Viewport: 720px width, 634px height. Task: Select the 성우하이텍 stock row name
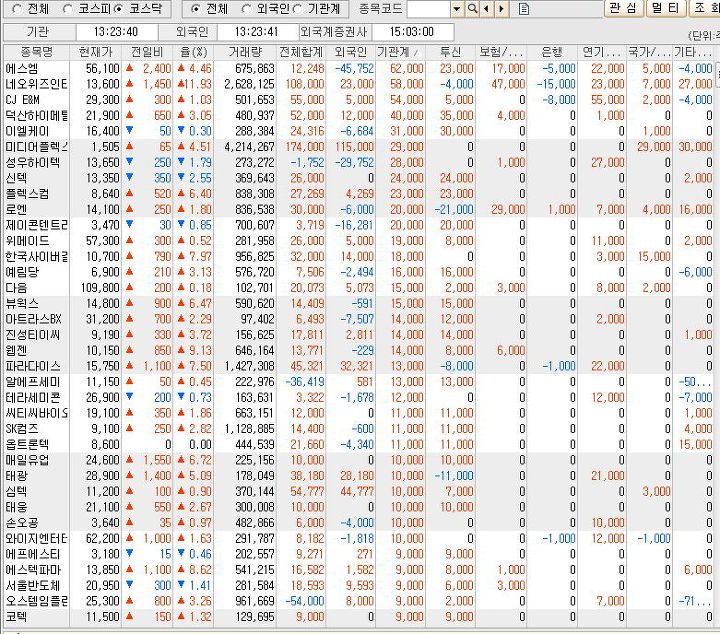[33, 163]
